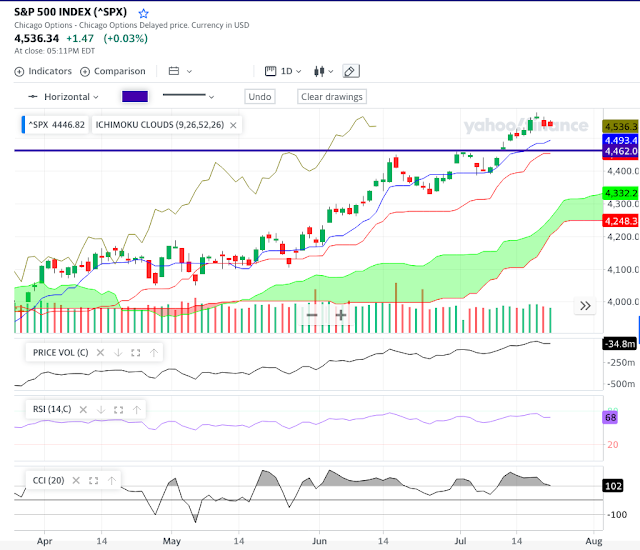The width and height of the screenshot is (640, 550).
Task: Open the Comparison menu
Action: (x=113, y=71)
